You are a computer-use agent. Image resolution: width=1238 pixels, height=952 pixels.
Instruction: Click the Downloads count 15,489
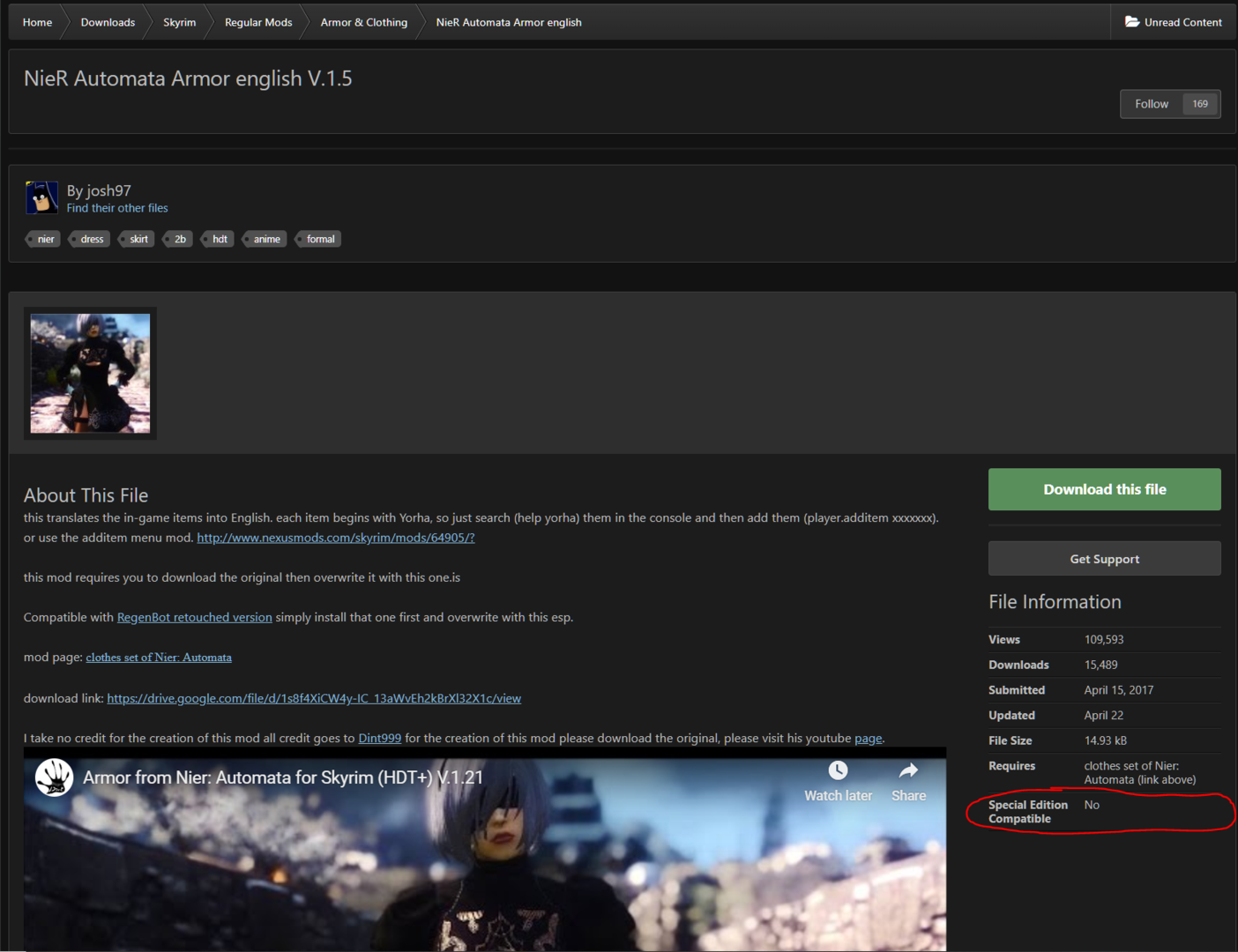click(1101, 666)
